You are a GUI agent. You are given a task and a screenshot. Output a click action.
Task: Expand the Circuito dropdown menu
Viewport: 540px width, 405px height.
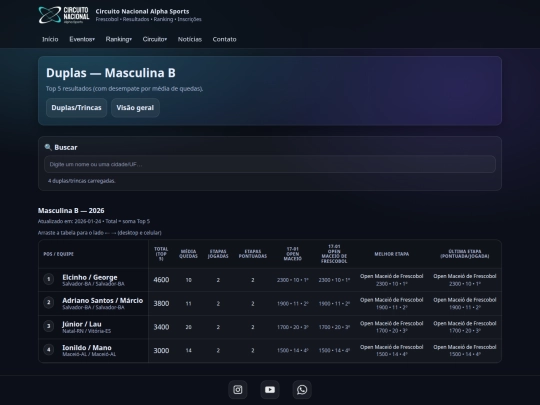point(155,39)
